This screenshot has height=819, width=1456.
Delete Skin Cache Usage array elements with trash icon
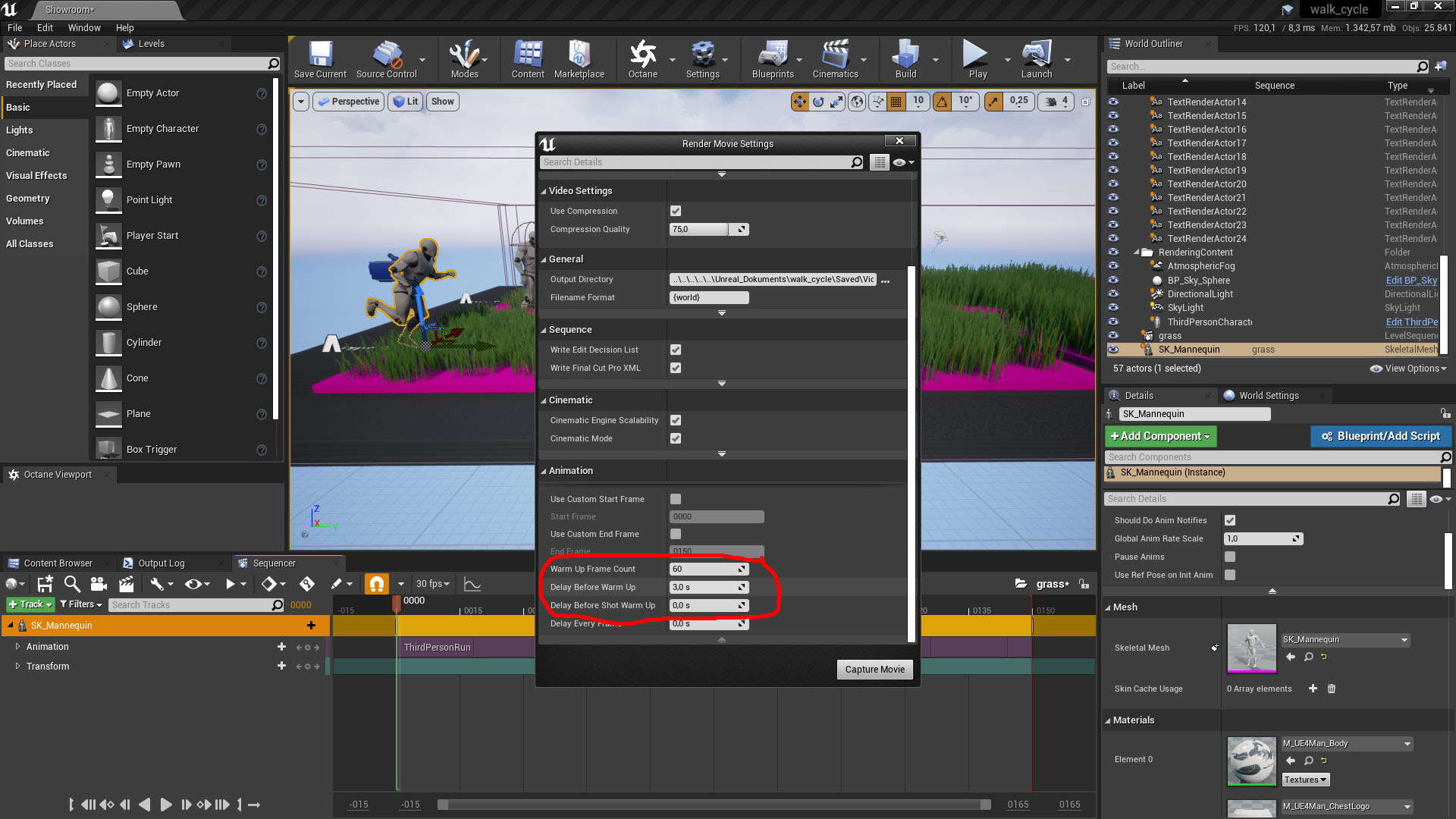pyautogui.click(x=1332, y=689)
